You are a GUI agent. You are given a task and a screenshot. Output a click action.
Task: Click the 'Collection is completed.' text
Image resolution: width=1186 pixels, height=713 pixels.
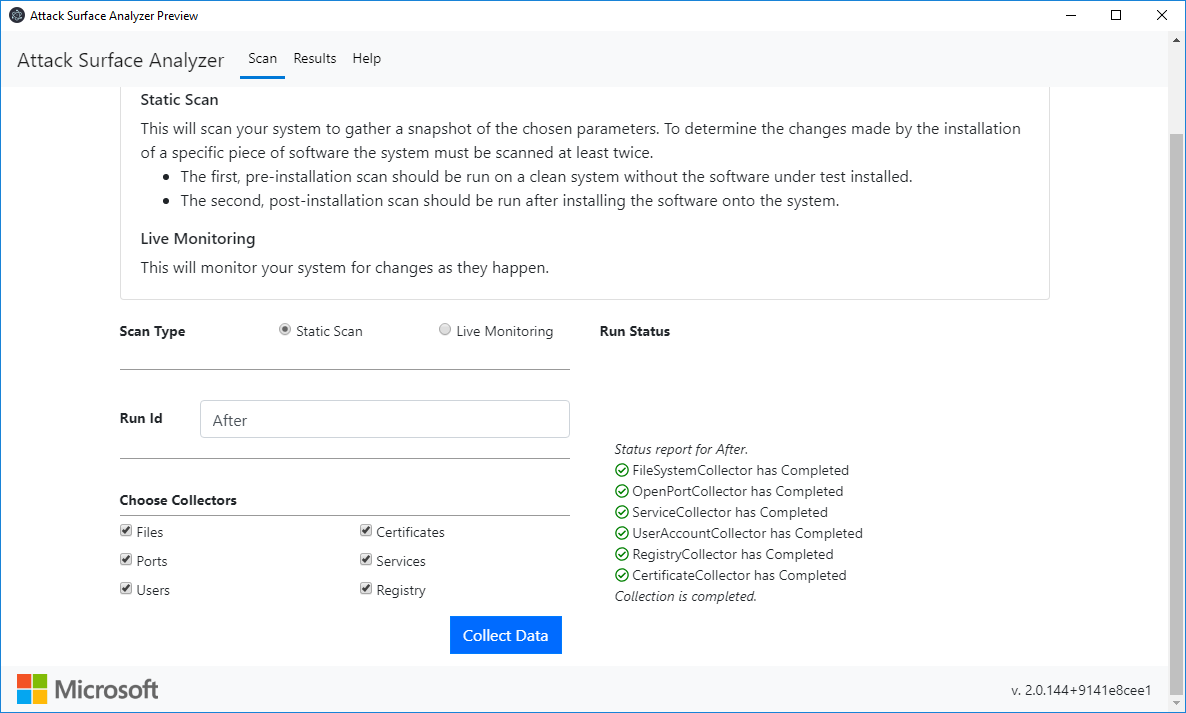click(685, 597)
